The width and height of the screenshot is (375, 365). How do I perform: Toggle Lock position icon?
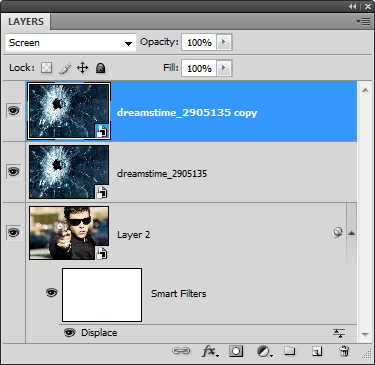coord(83,68)
